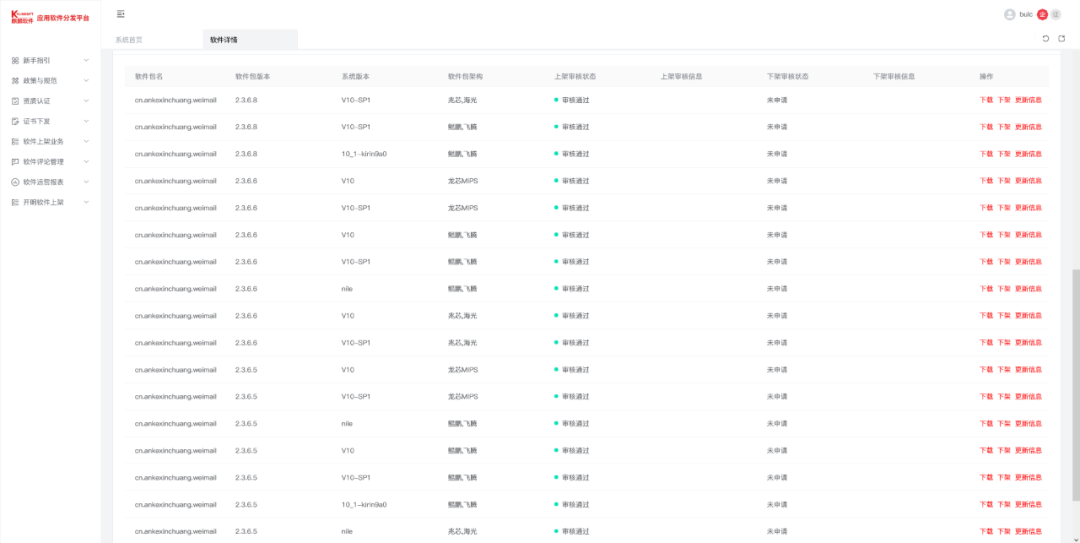The height and width of the screenshot is (543, 1080).
Task: Click the 软件评论管理 comment icon
Action: coord(15,162)
